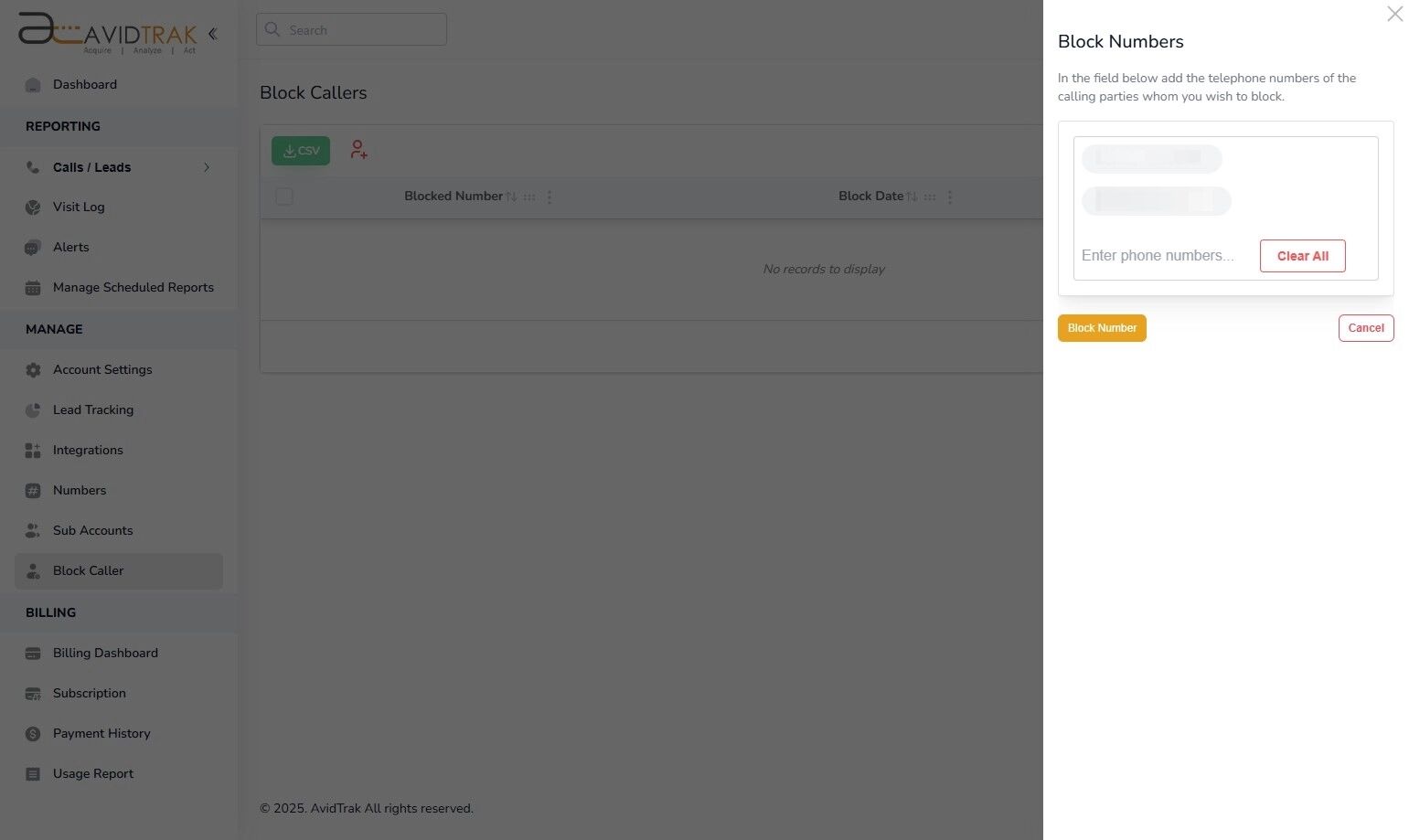Click the Account Settings gear icon
The width and height of the screenshot is (1409, 840).
(33, 370)
